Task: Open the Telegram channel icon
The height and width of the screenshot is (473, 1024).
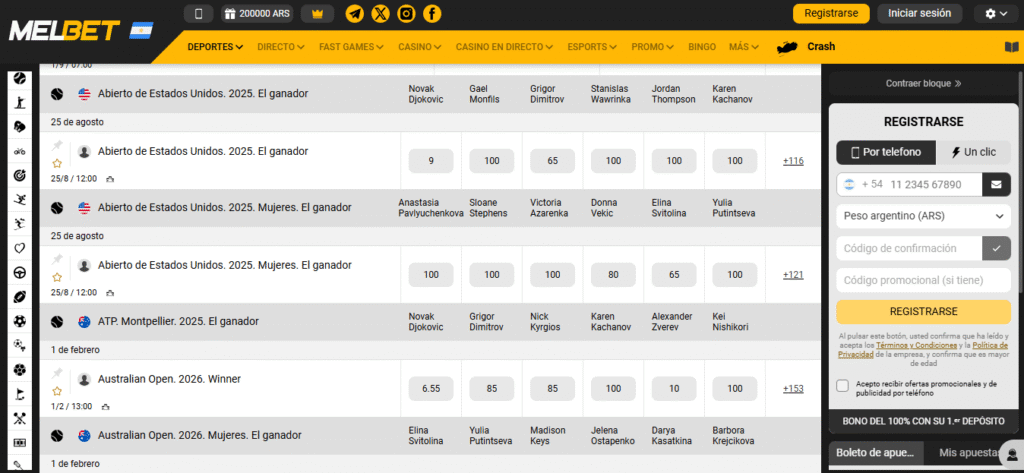Action: tap(355, 13)
